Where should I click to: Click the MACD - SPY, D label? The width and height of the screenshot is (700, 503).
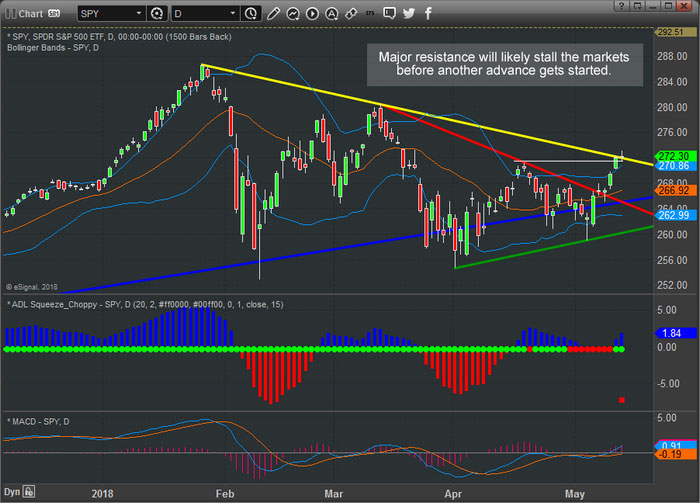coord(38,421)
